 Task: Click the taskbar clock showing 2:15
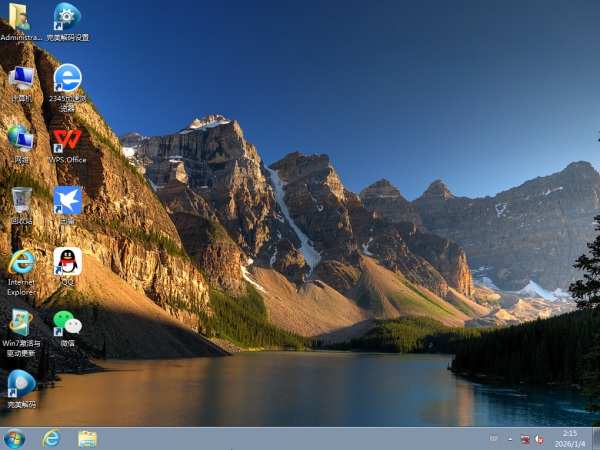click(569, 438)
